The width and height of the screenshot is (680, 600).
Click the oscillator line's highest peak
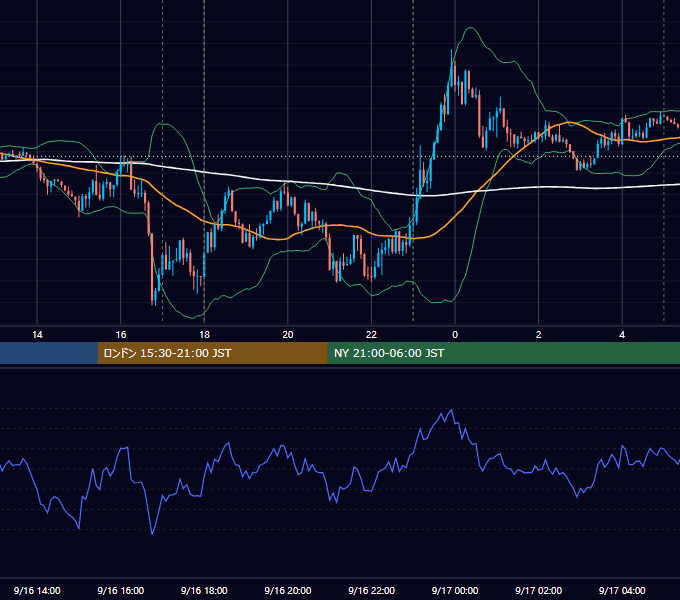pyautogui.click(x=451, y=410)
